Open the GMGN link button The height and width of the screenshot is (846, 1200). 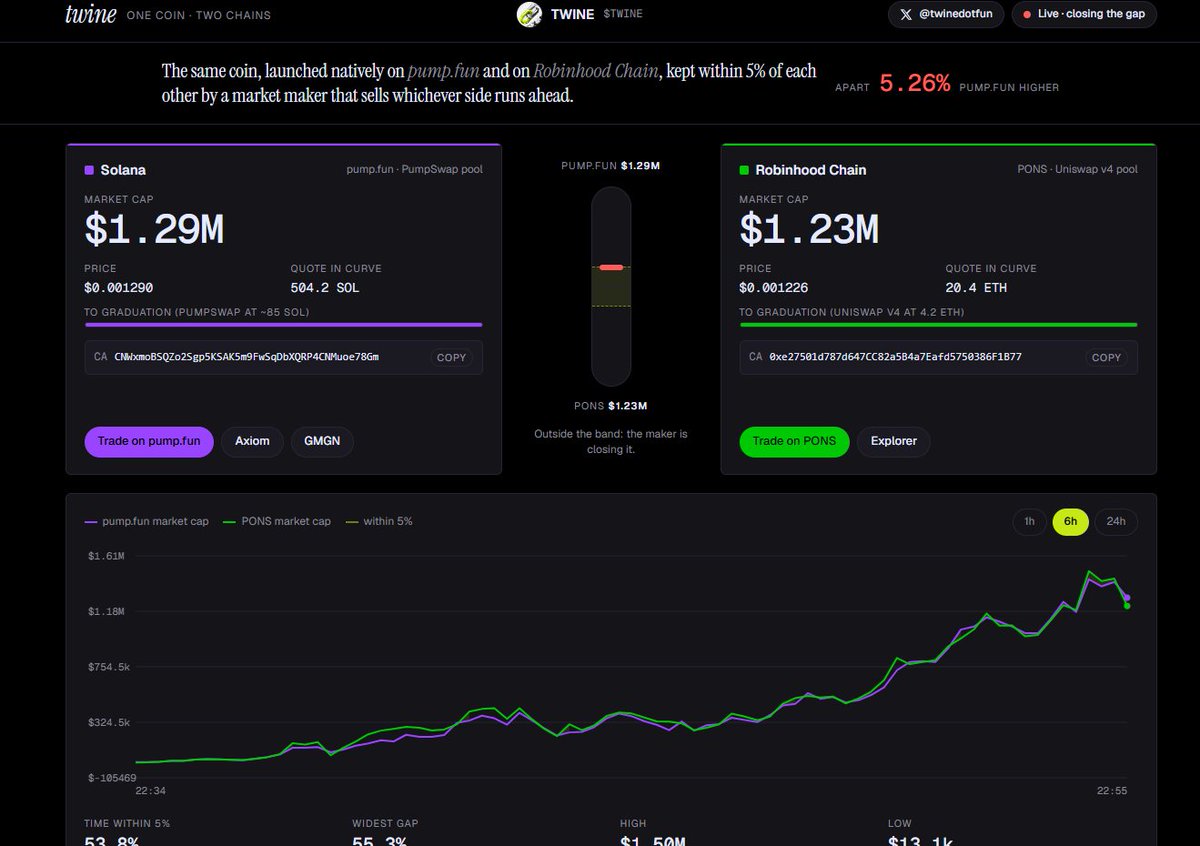[x=322, y=441]
